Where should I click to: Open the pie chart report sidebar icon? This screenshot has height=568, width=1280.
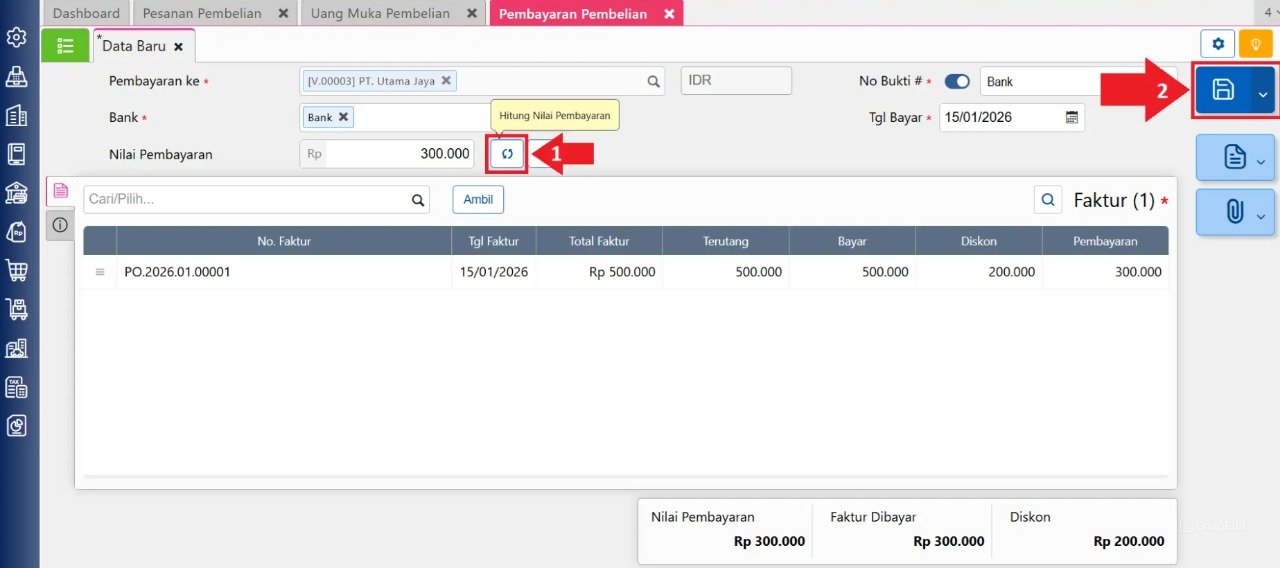click(16, 426)
